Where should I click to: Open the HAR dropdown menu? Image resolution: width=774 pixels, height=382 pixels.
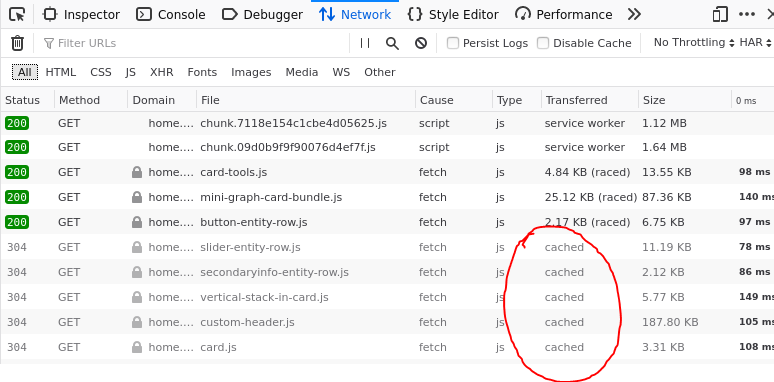coord(755,43)
